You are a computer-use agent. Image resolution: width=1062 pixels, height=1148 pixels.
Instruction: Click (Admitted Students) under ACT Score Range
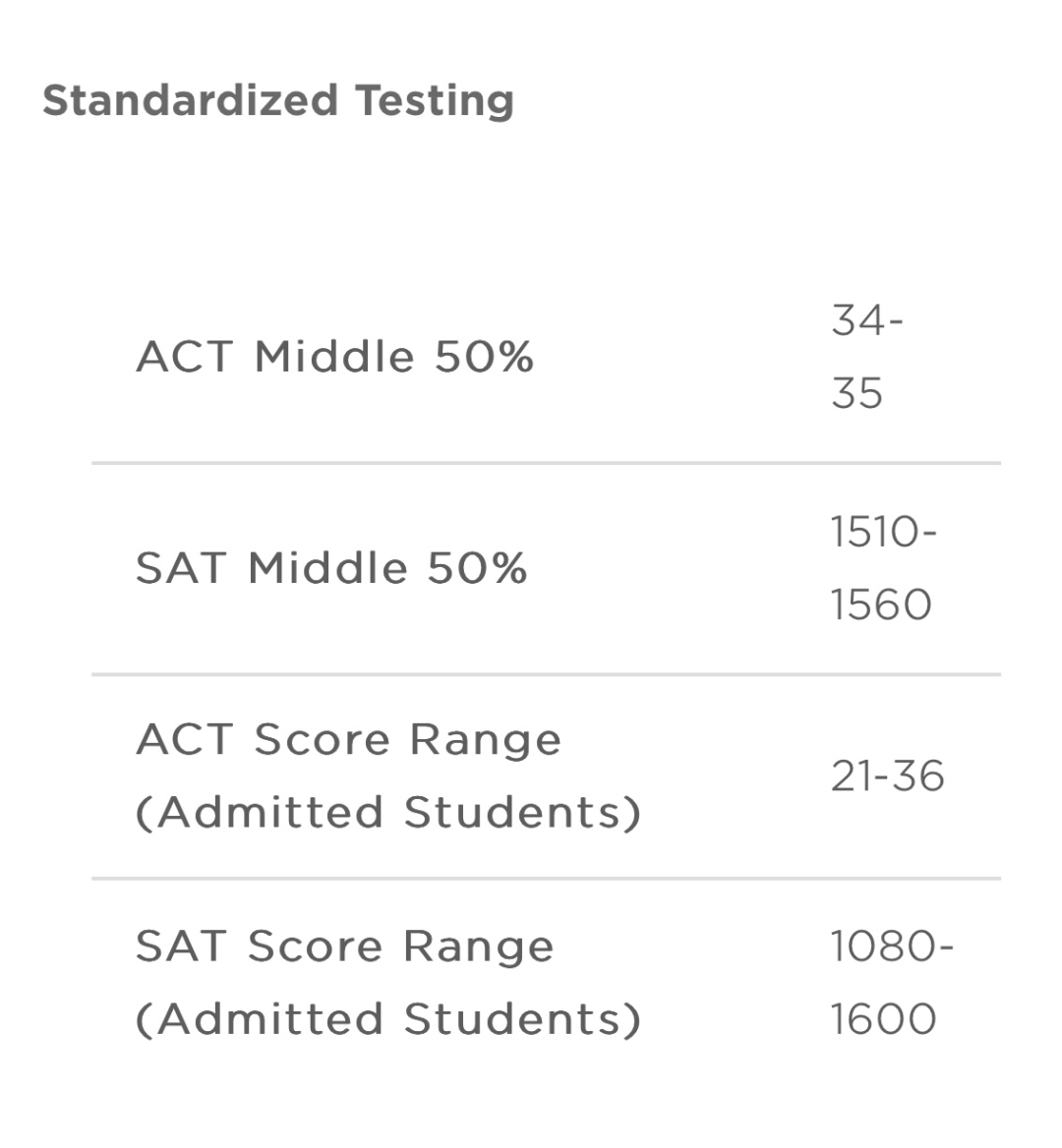pos(387,813)
